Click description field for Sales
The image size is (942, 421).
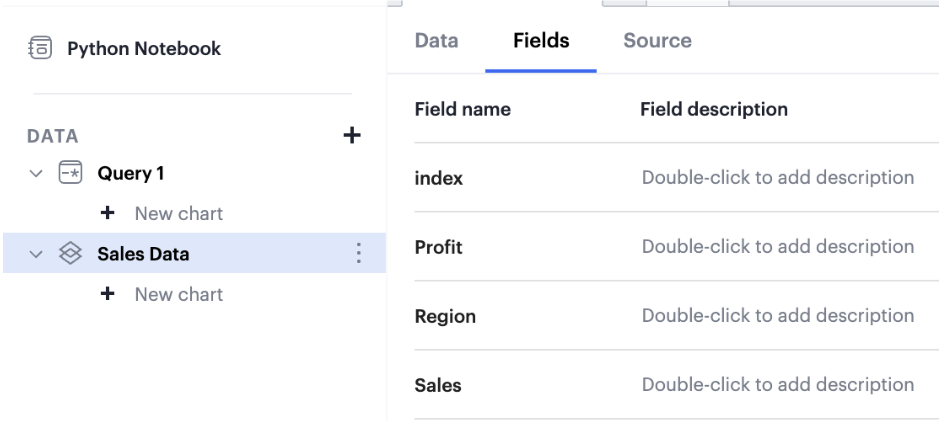(x=777, y=384)
